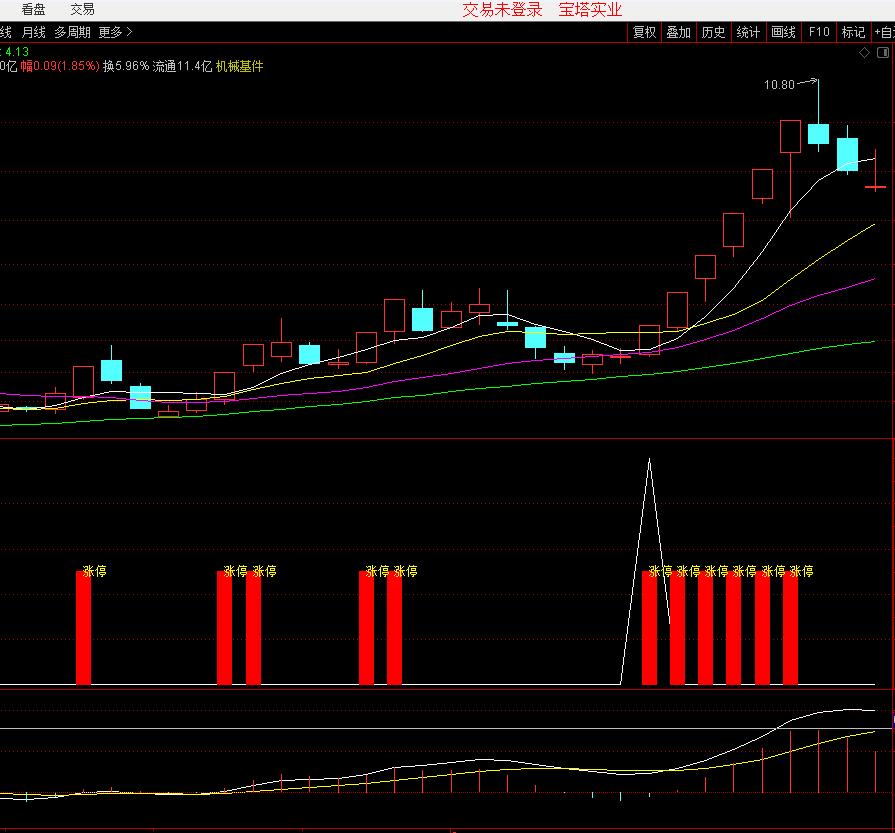The image size is (895, 833).
Task: Open the 看盘 menu
Action: click(33, 9)
